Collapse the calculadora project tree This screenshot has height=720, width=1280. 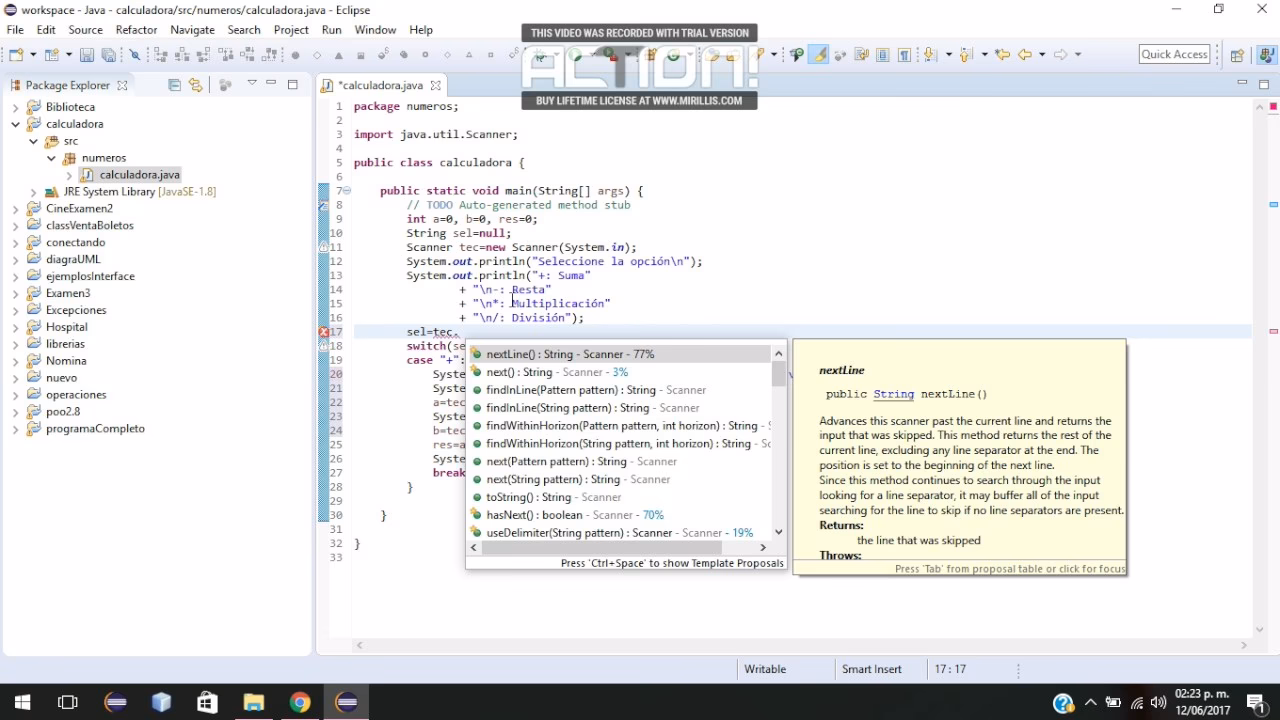coord(16,124)
